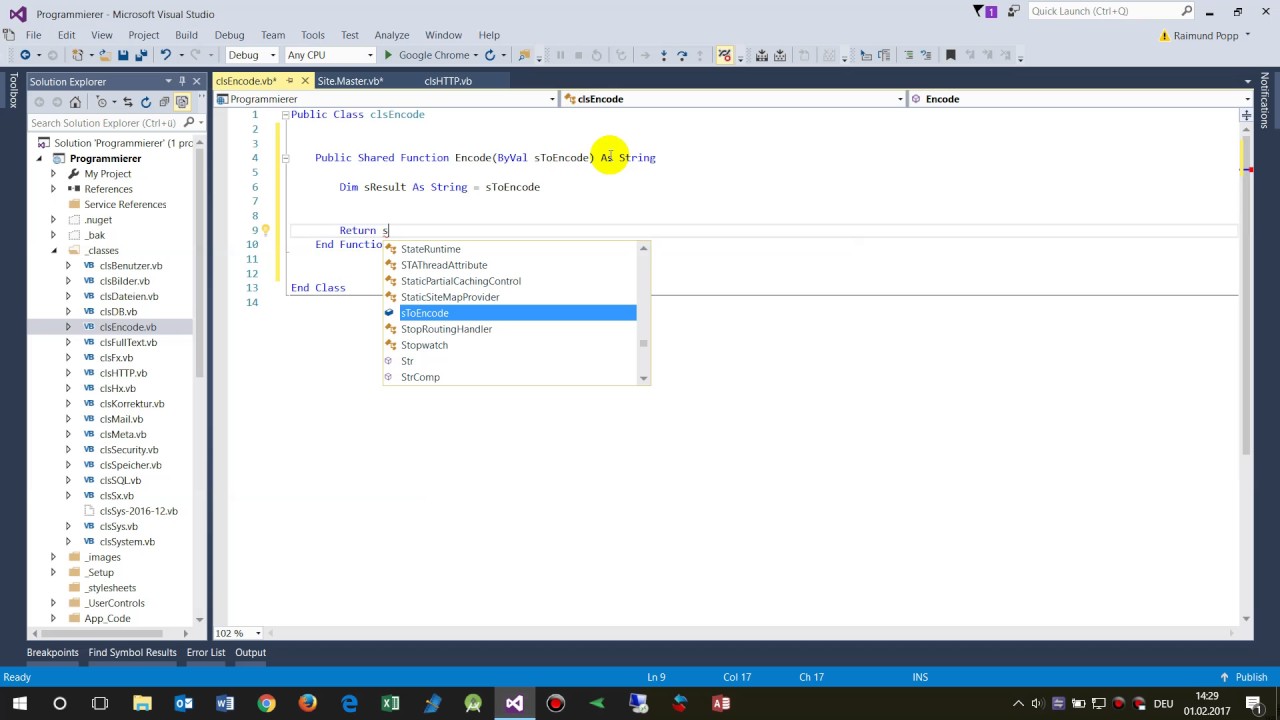Open the Debug menu in the menu bar

229,35
